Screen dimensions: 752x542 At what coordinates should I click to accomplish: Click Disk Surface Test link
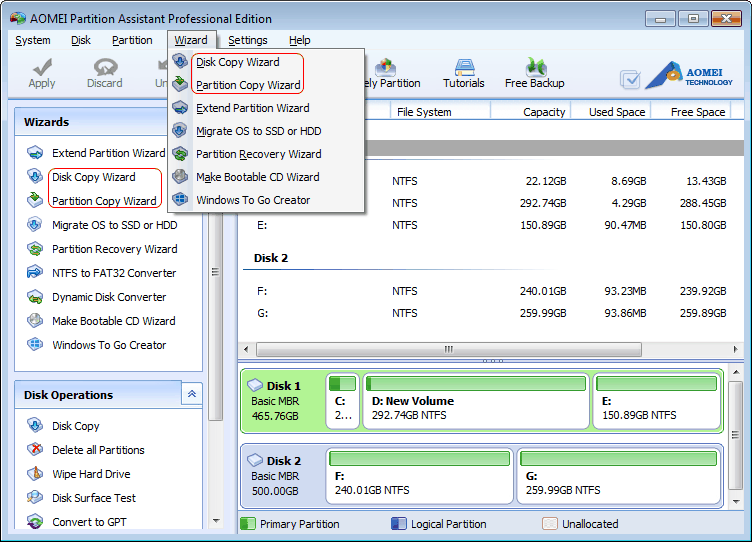tap(94, 498)
